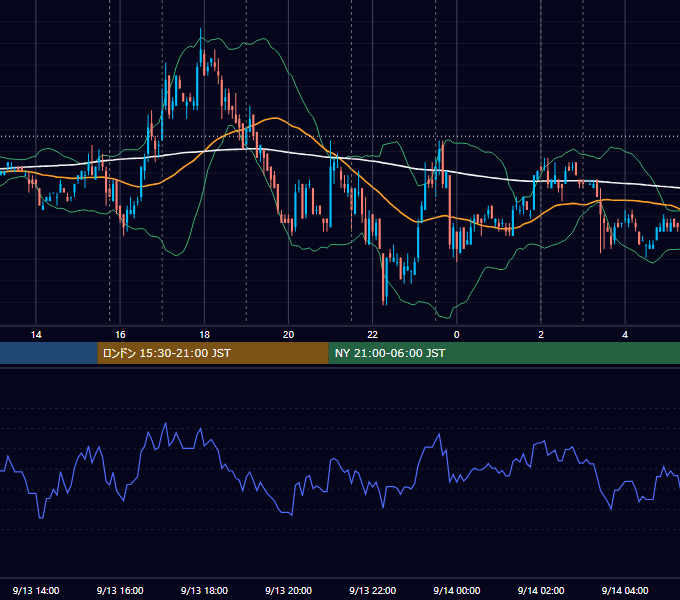Click the 22 hour label on price chart axis
680x600 pixels.
pos(373,335)
